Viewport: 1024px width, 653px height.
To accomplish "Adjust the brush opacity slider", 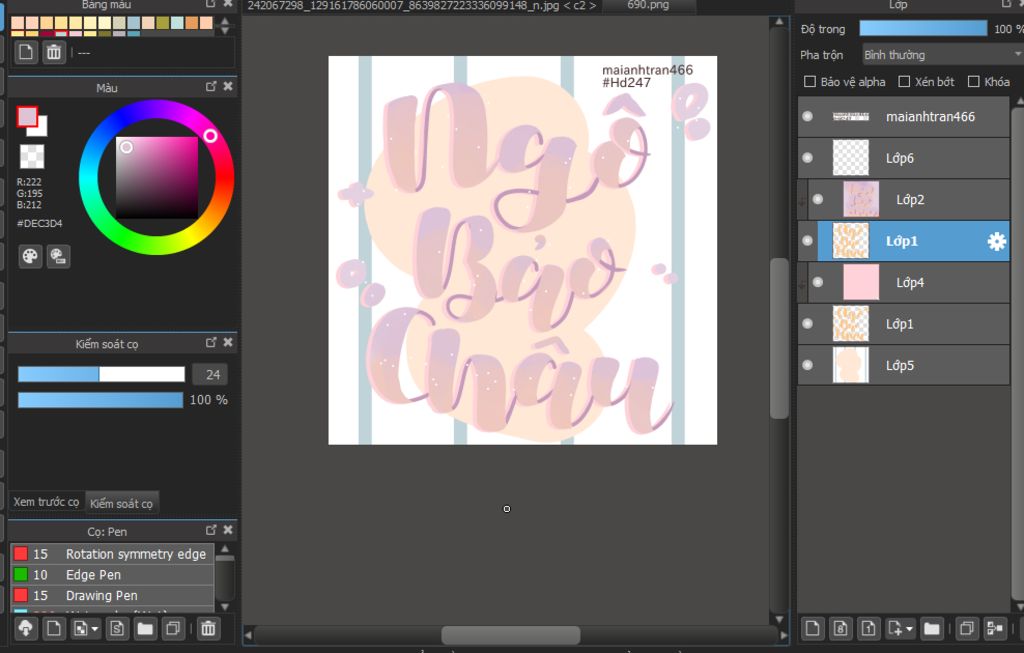I will pyautogui.click(x=101, y=400).
